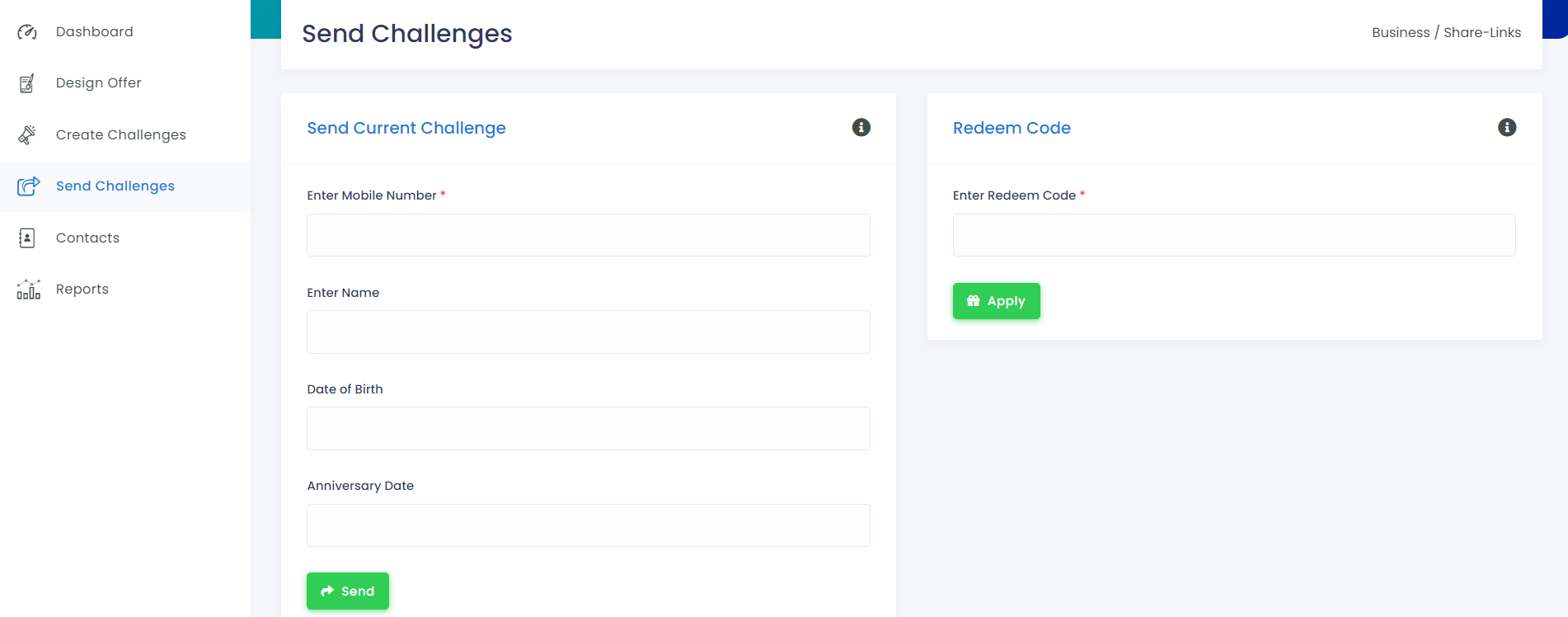Click the Dashboard speedometer icon
Screen dimensions: 1568x617
(27, 32)
